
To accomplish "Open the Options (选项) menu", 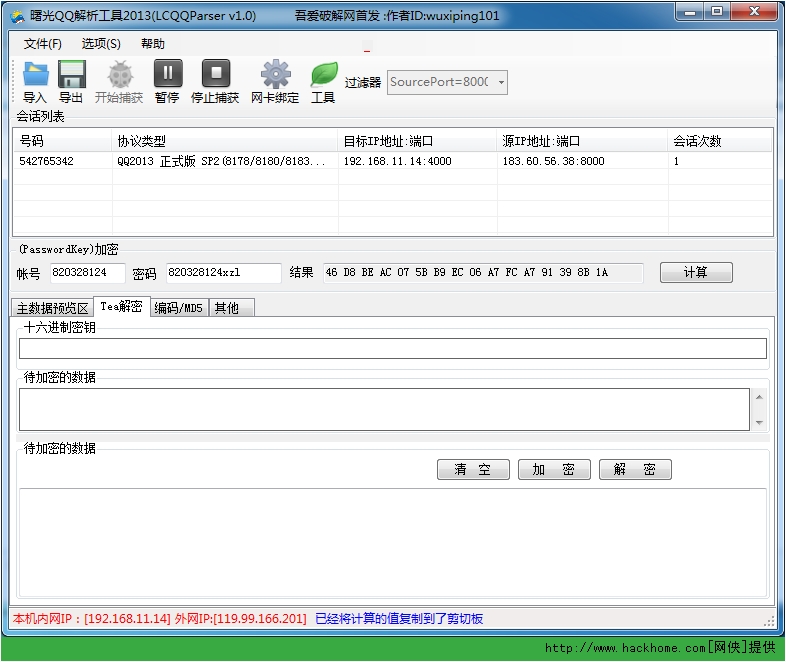I will point(101,44).
